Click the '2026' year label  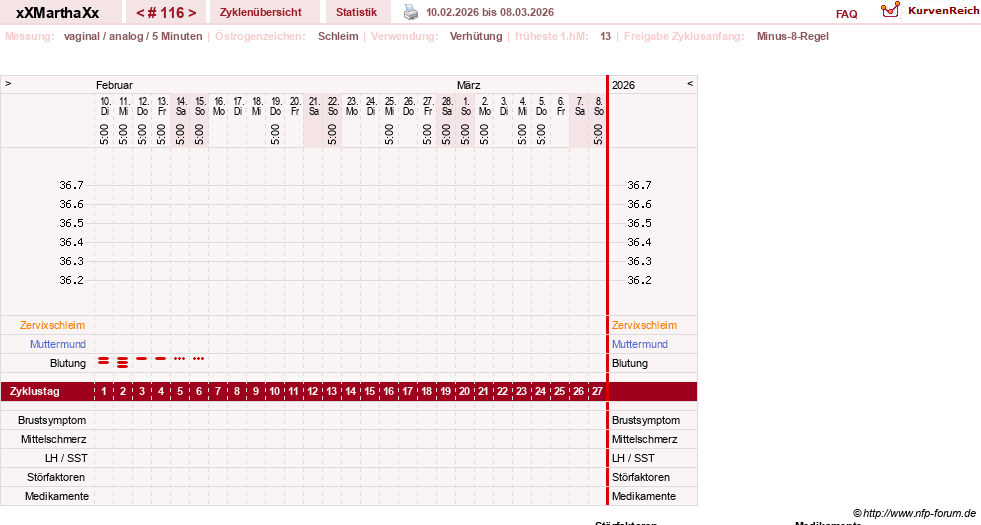(x=623, y=85)
